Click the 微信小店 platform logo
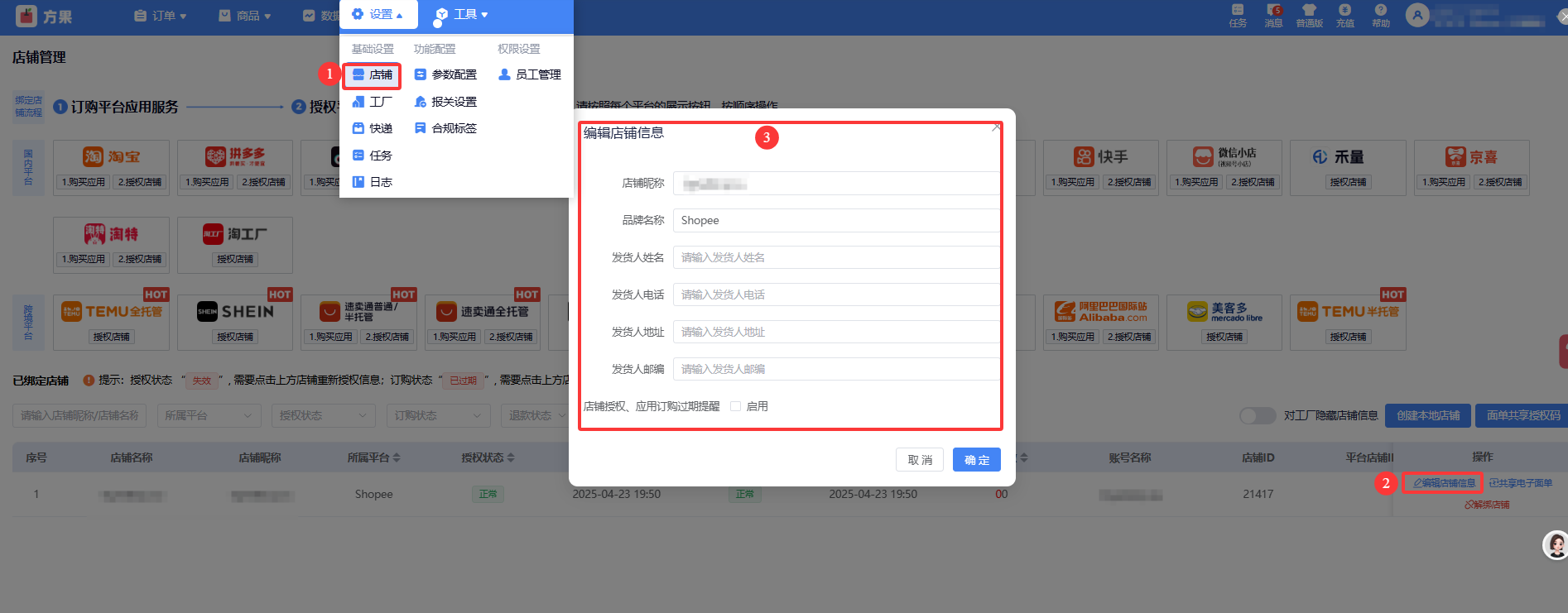 [x=1224, y=156]
